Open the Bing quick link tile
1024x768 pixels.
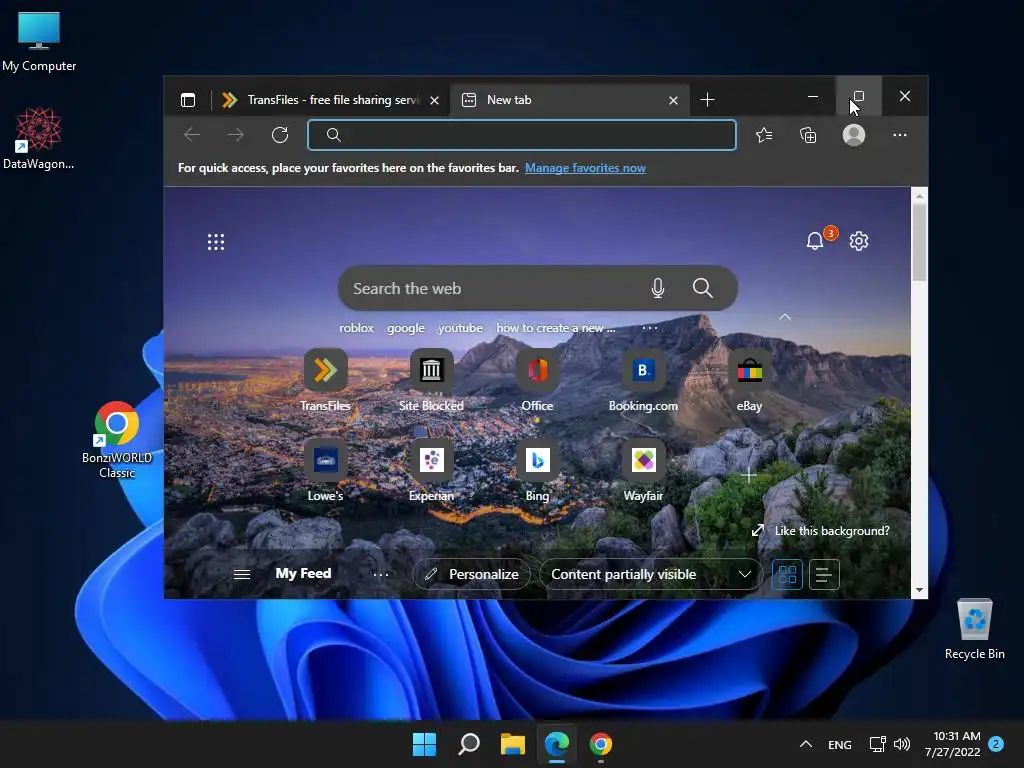click(537, 470)
